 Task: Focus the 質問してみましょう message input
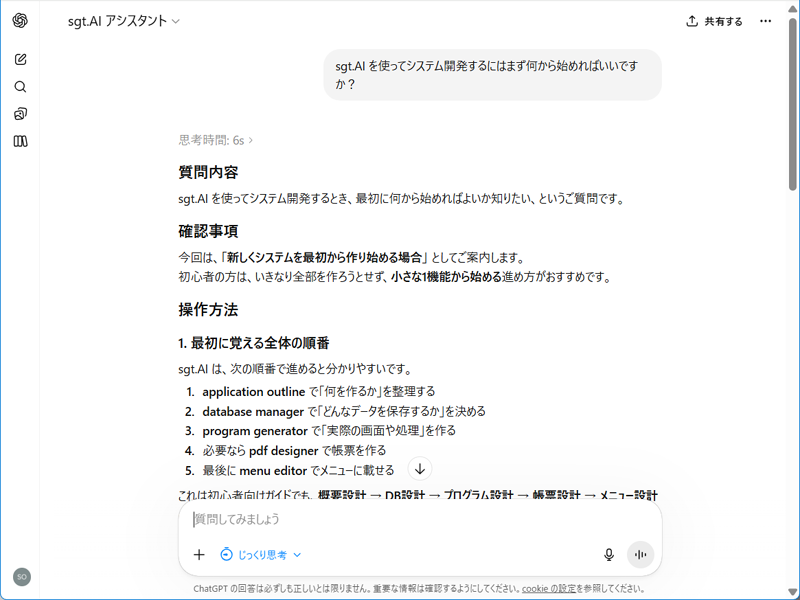click(x=420, y=519)
